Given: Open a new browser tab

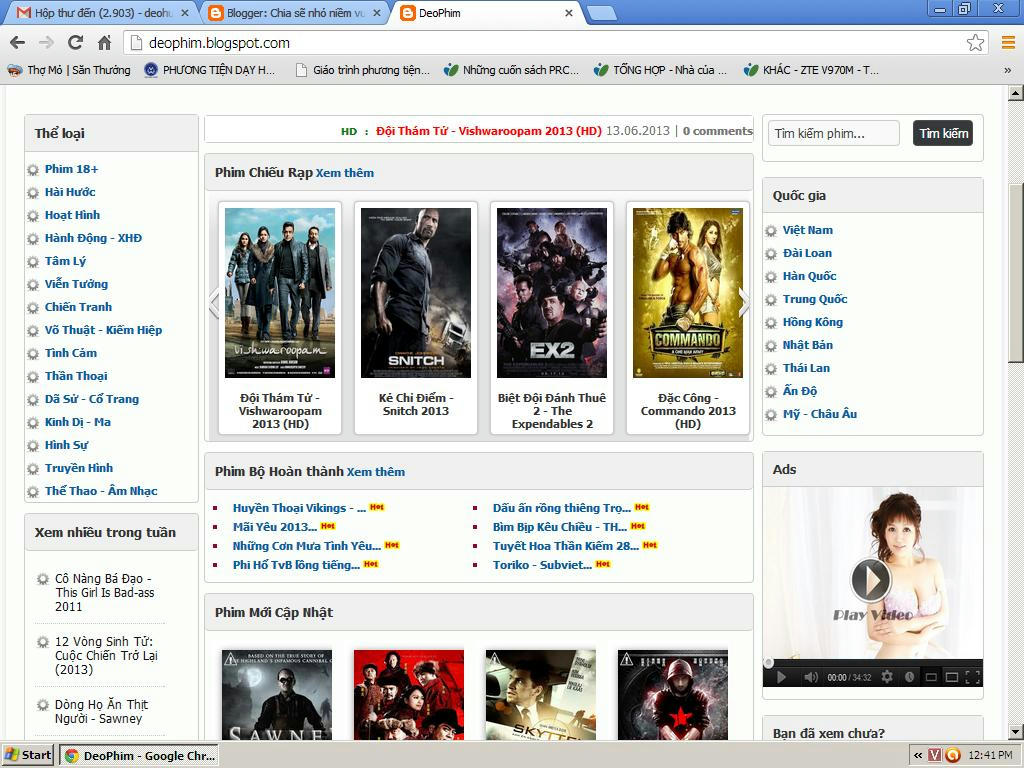Looking at the screenshot, I should coord(601,13).
